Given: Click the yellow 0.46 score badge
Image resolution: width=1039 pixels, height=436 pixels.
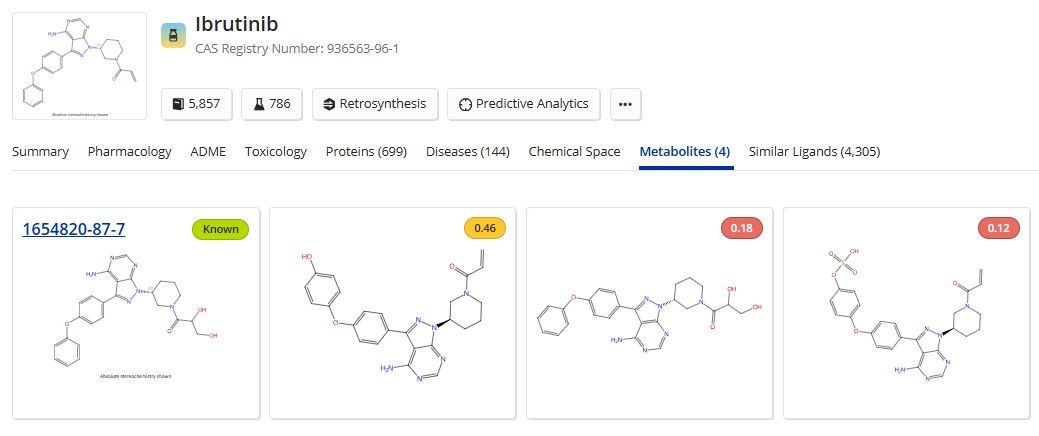Looking at the screenshot, I should point(484,229).
